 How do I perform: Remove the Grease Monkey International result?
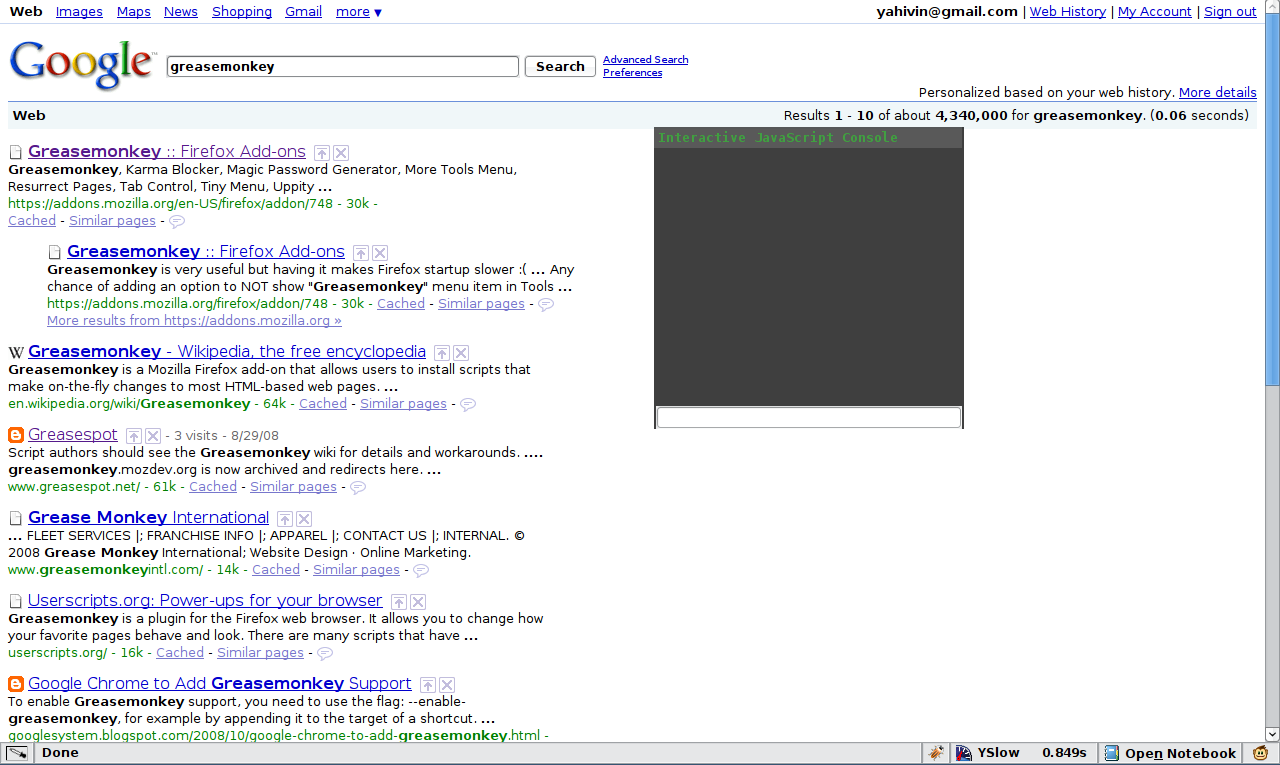coord(304,519)
